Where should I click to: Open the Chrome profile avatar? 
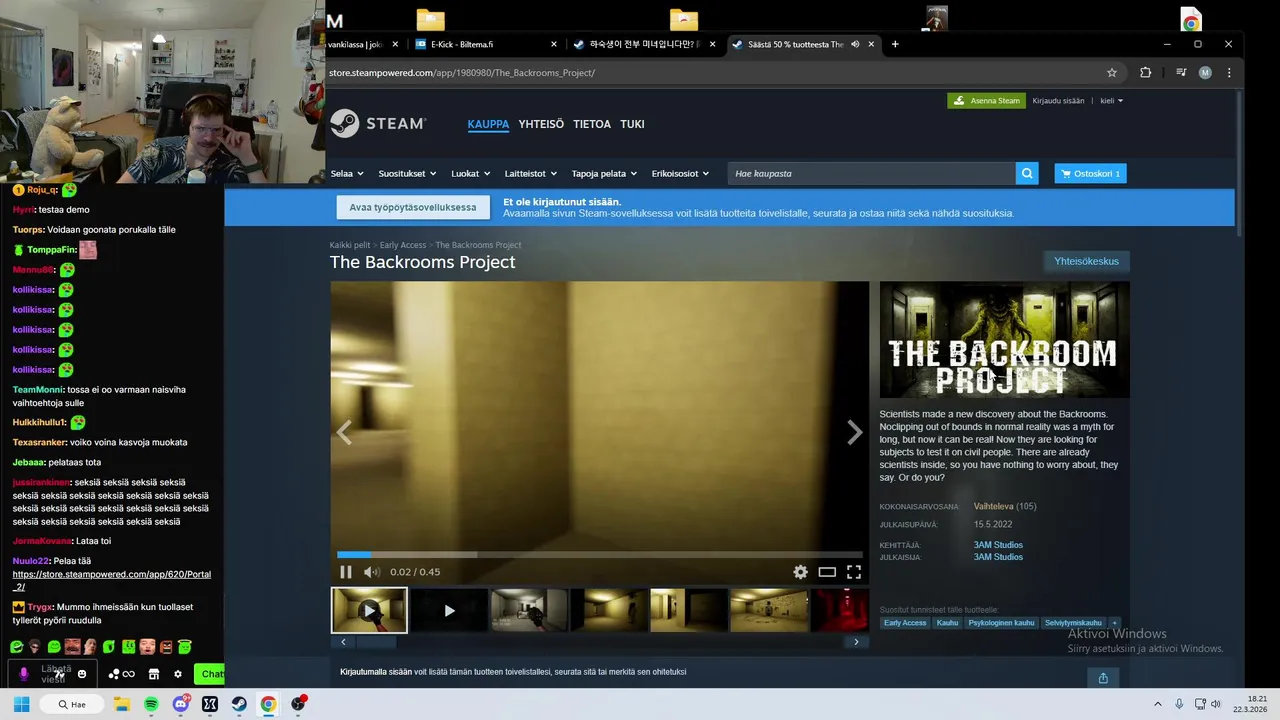1205,72
